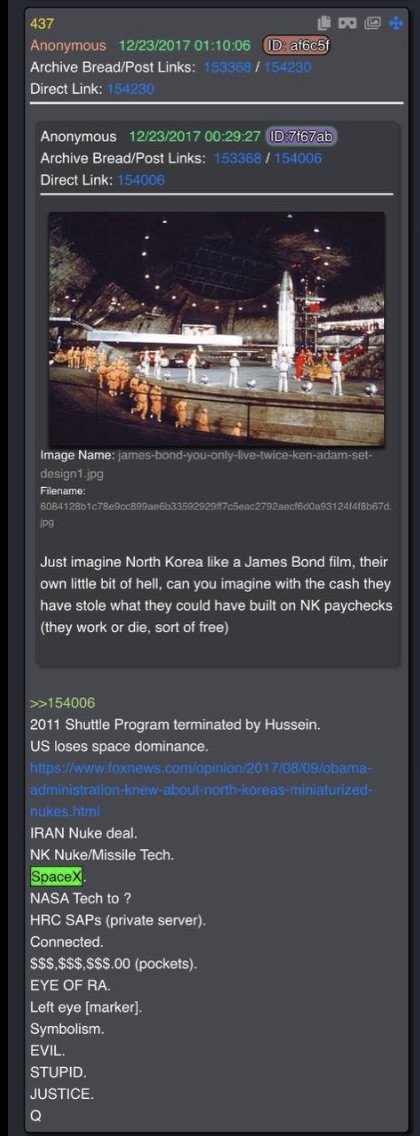
Task: Click the green >>154006 reply reference
Action: tap(62, 703)
